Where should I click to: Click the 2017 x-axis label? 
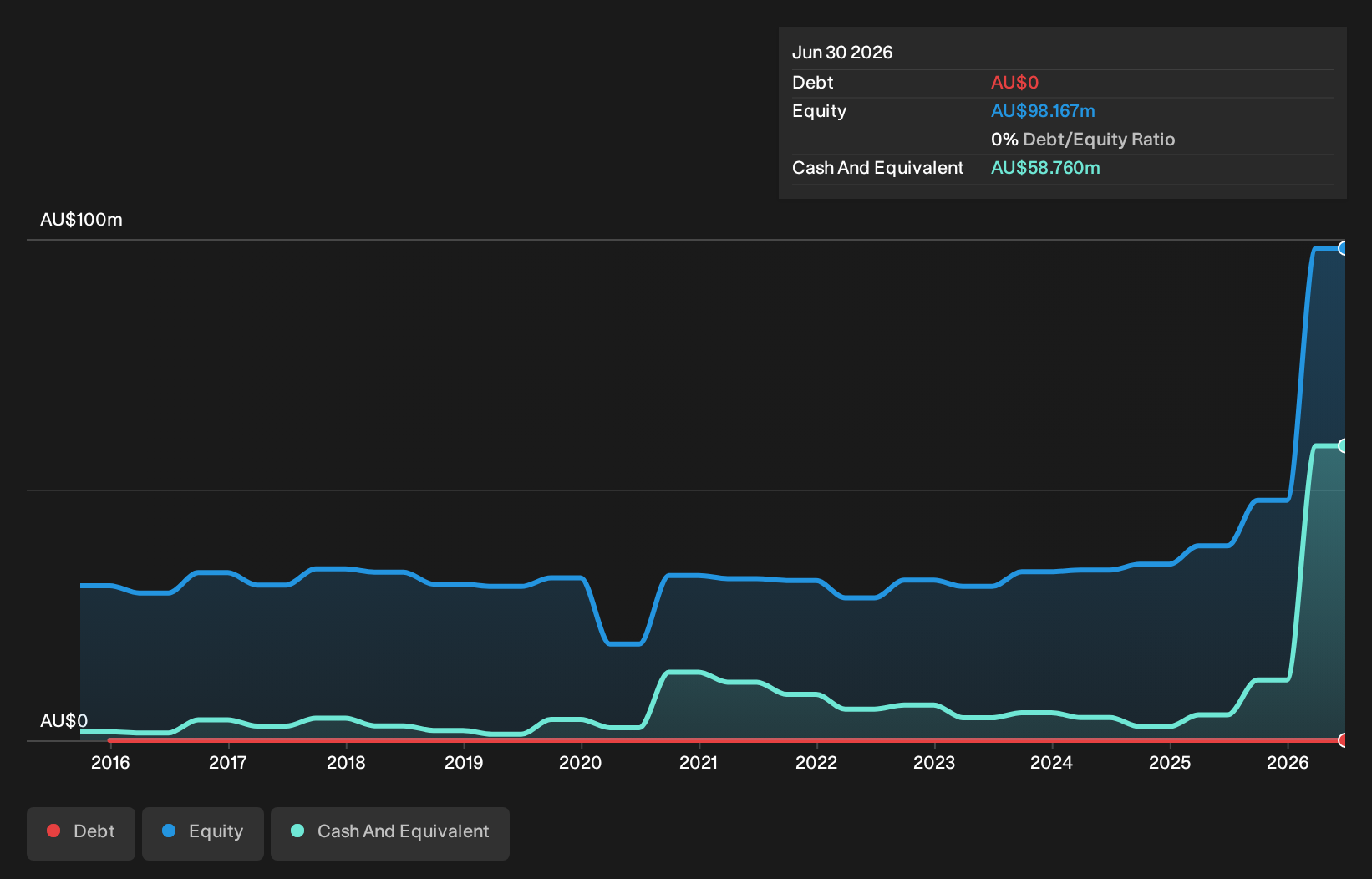point(227,762)
